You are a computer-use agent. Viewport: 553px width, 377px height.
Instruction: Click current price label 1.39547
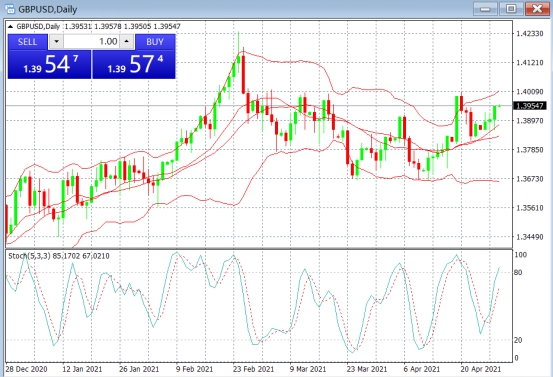click(x=530, y=106)
